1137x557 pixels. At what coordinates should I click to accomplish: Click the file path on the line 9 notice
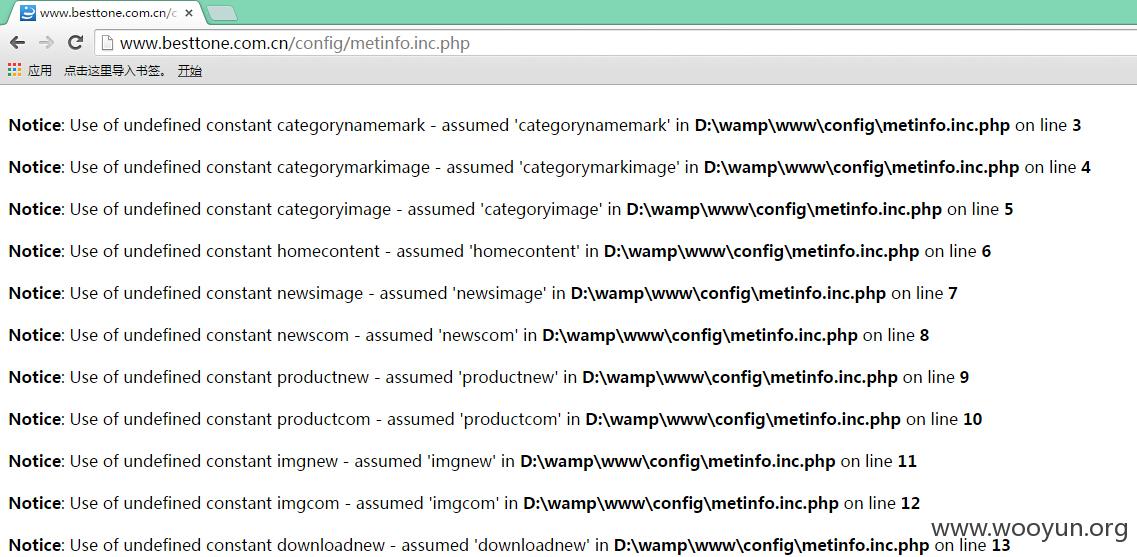click(740, 378)
